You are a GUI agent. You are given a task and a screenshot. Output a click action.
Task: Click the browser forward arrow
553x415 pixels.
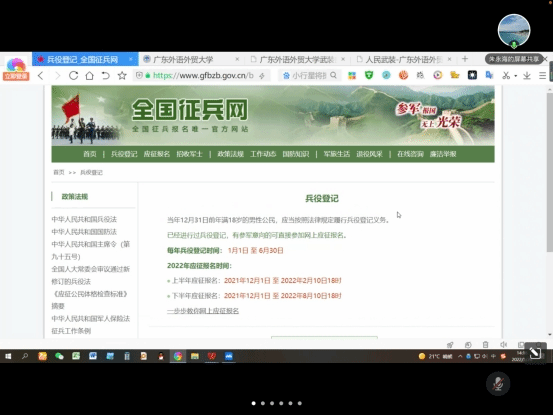coord(57,75)
